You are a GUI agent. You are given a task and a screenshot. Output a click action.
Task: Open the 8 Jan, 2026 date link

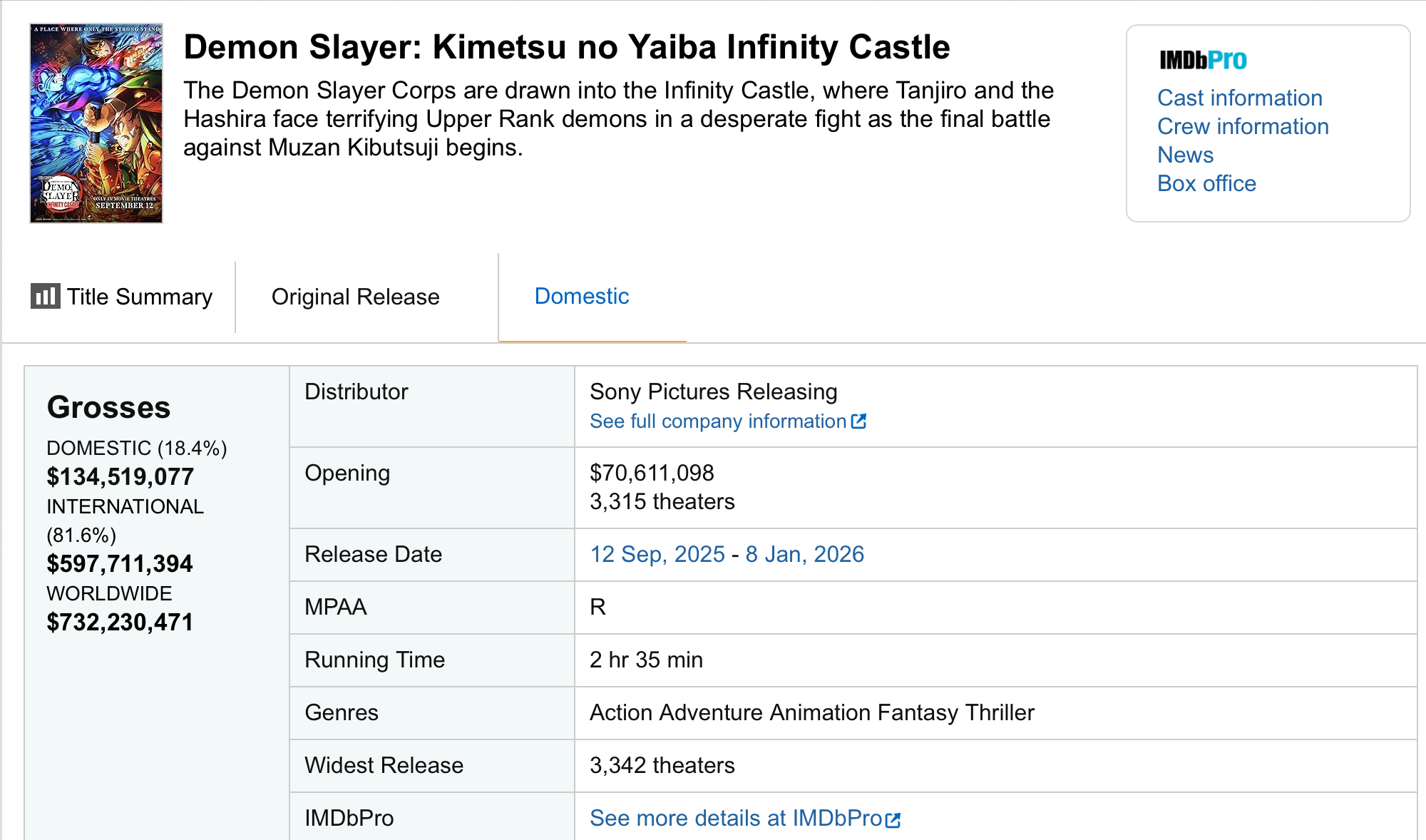(x=804, y=554)
